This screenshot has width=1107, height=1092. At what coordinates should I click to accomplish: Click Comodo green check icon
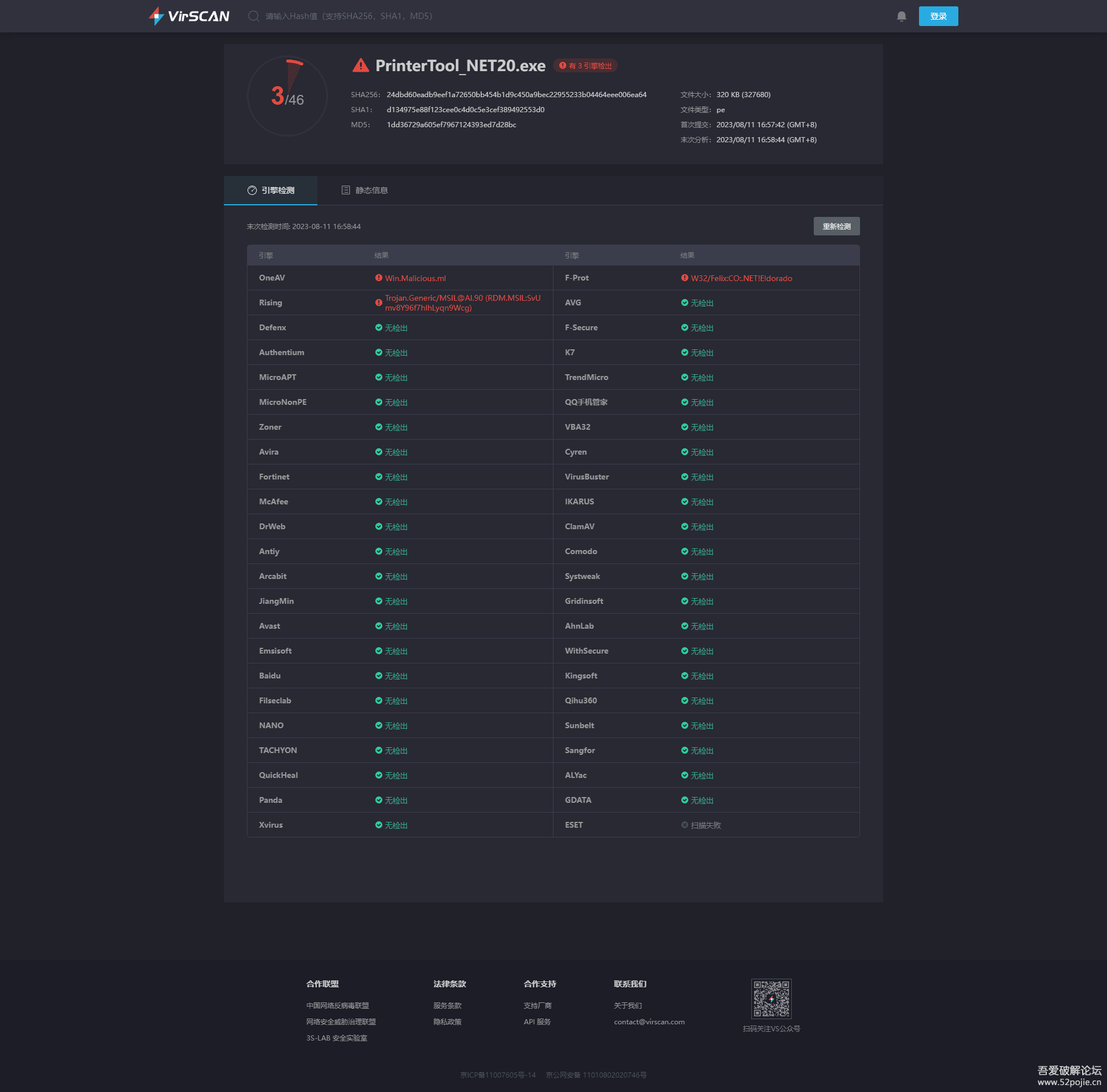pyautogui.click(x=685, y=551)
